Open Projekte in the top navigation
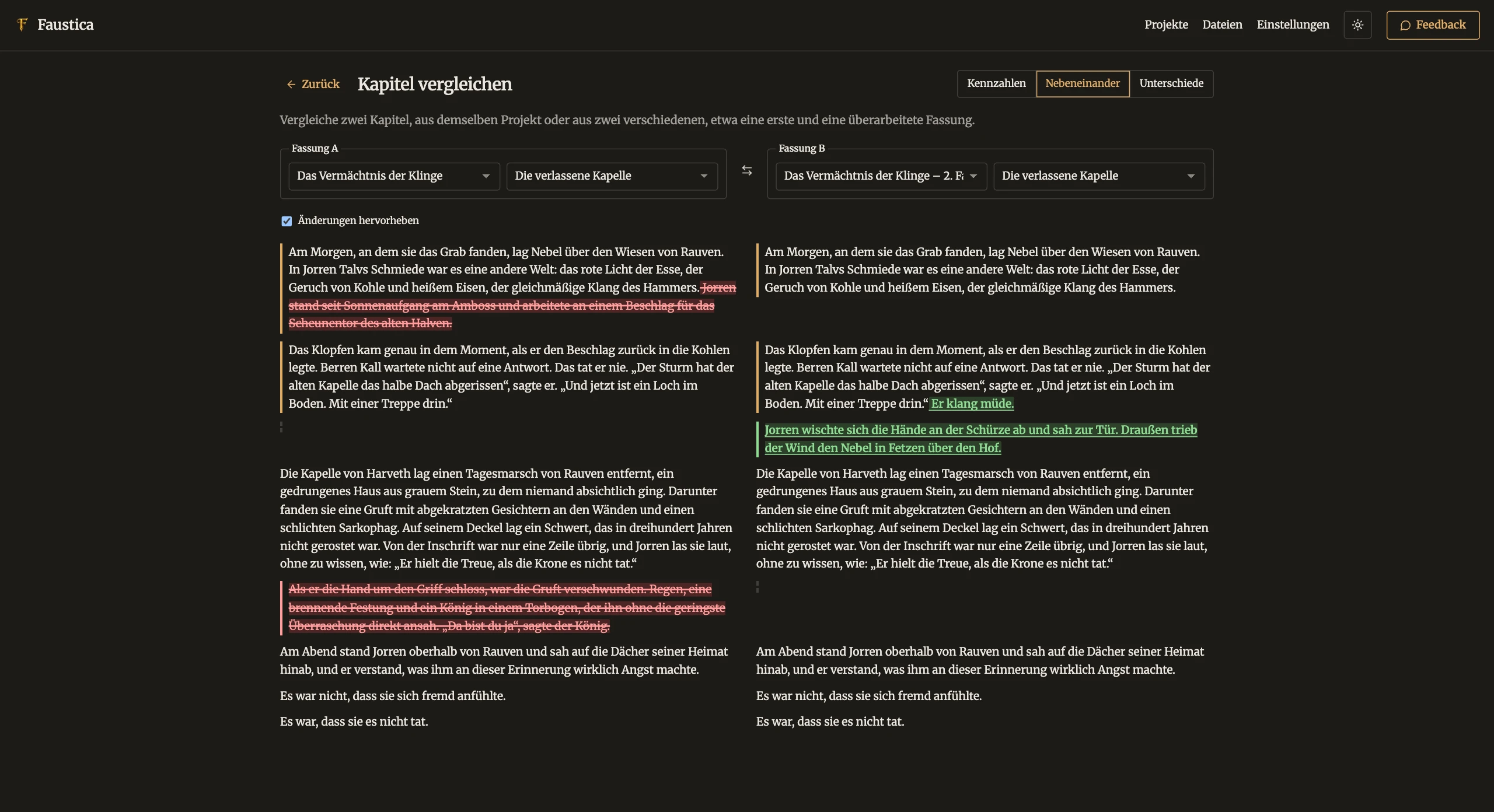The image size is (1494, 812). pos(1166,24)
